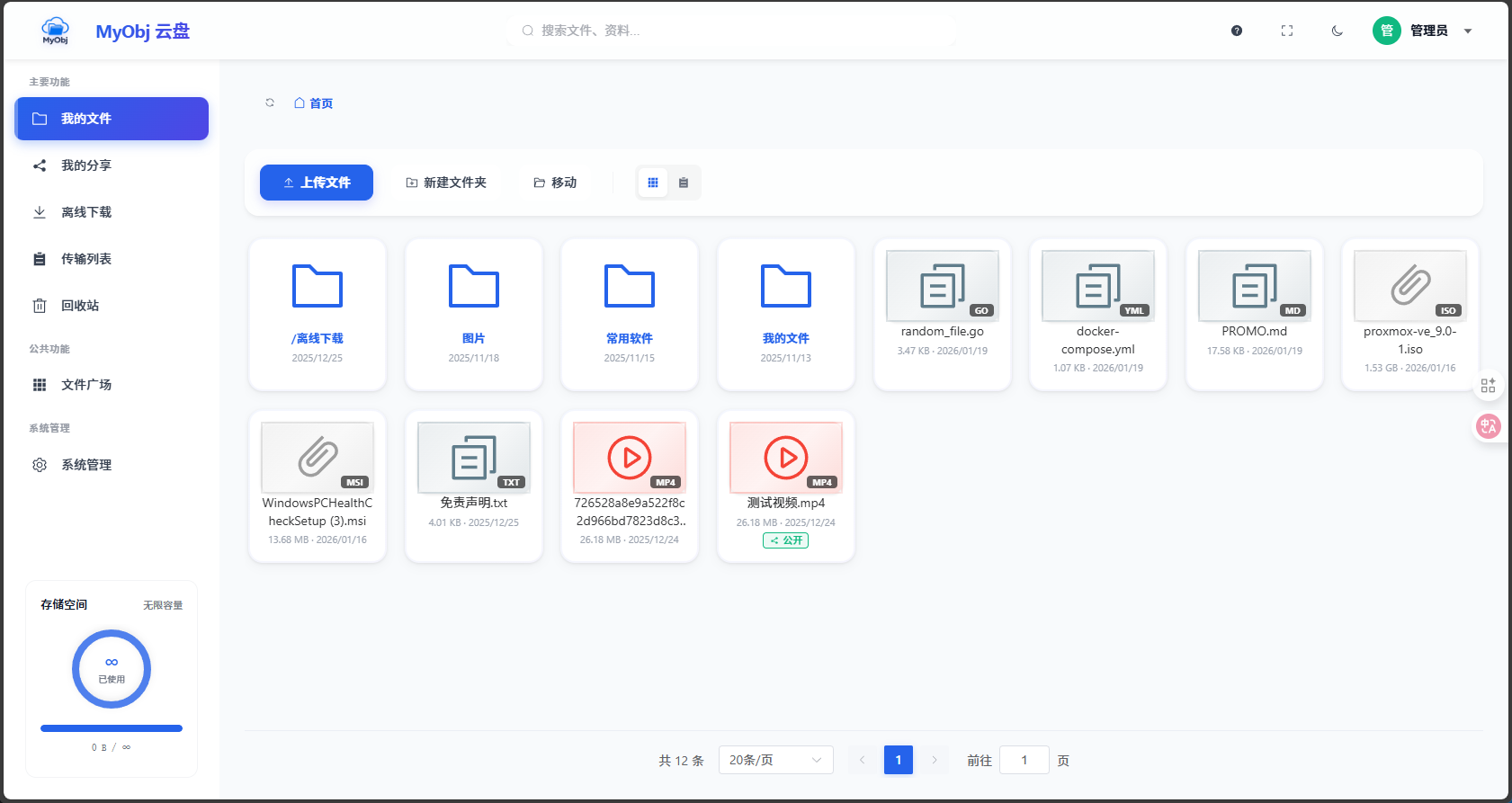Click the MyObj cloud logo
The image size is (1512, 803).
coord(56,31)
